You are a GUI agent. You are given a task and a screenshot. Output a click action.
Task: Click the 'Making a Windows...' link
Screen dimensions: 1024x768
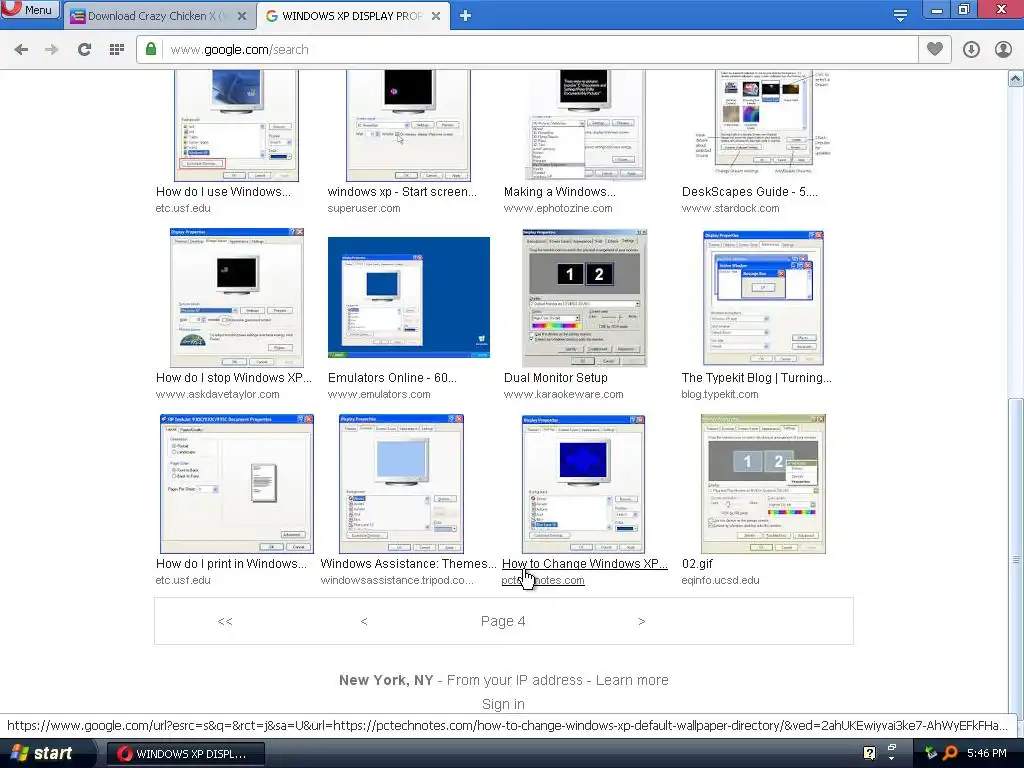(560, 192)
